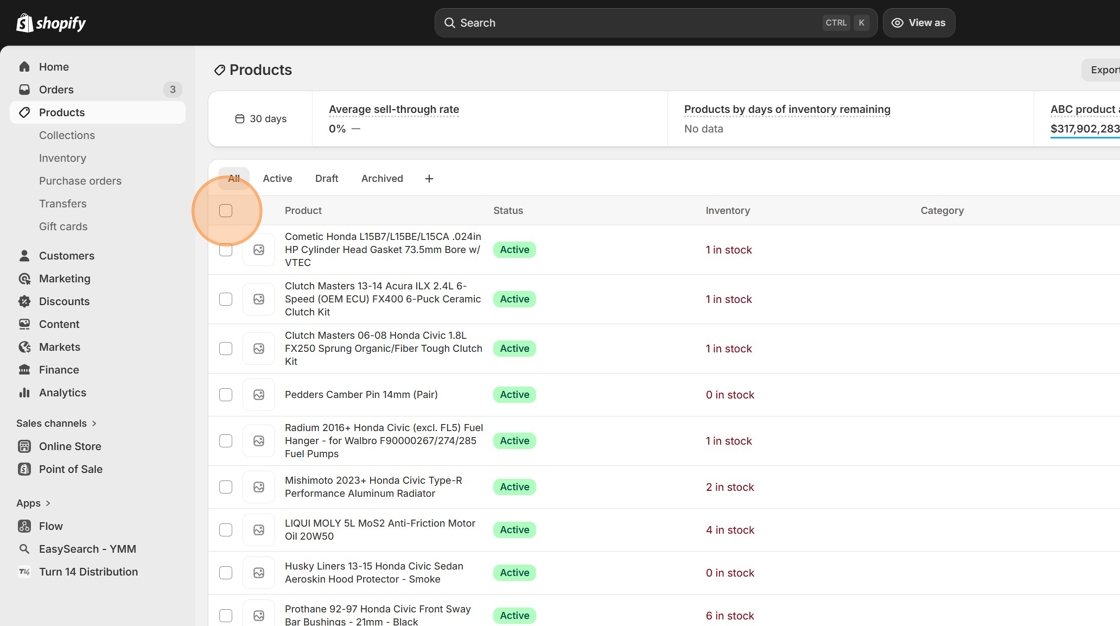Viewport: 1120px width, 626px height.
Task: Click the Status column header
Action: click(508, 211)
